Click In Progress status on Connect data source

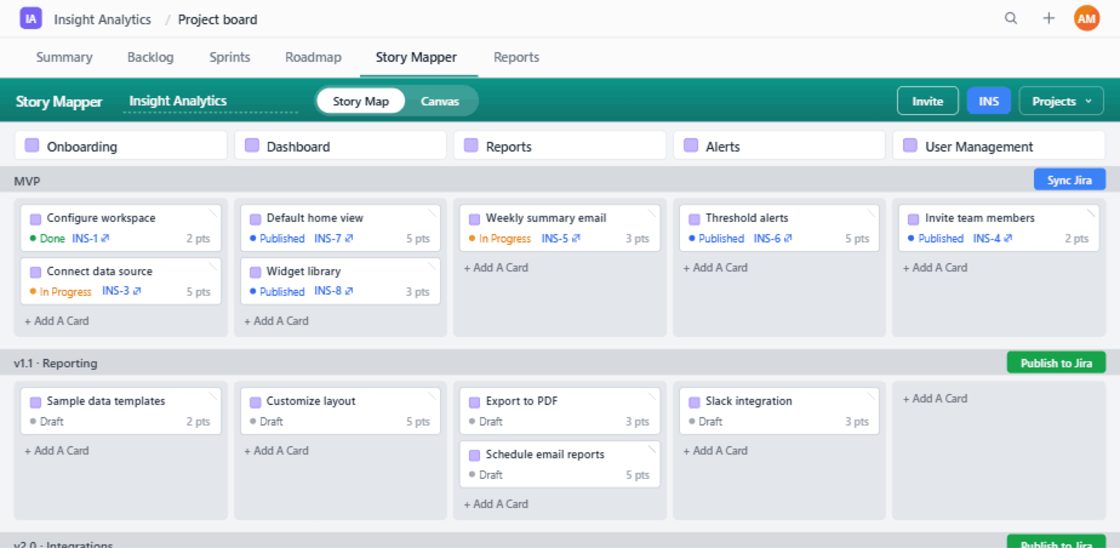(x=61, y=292)
